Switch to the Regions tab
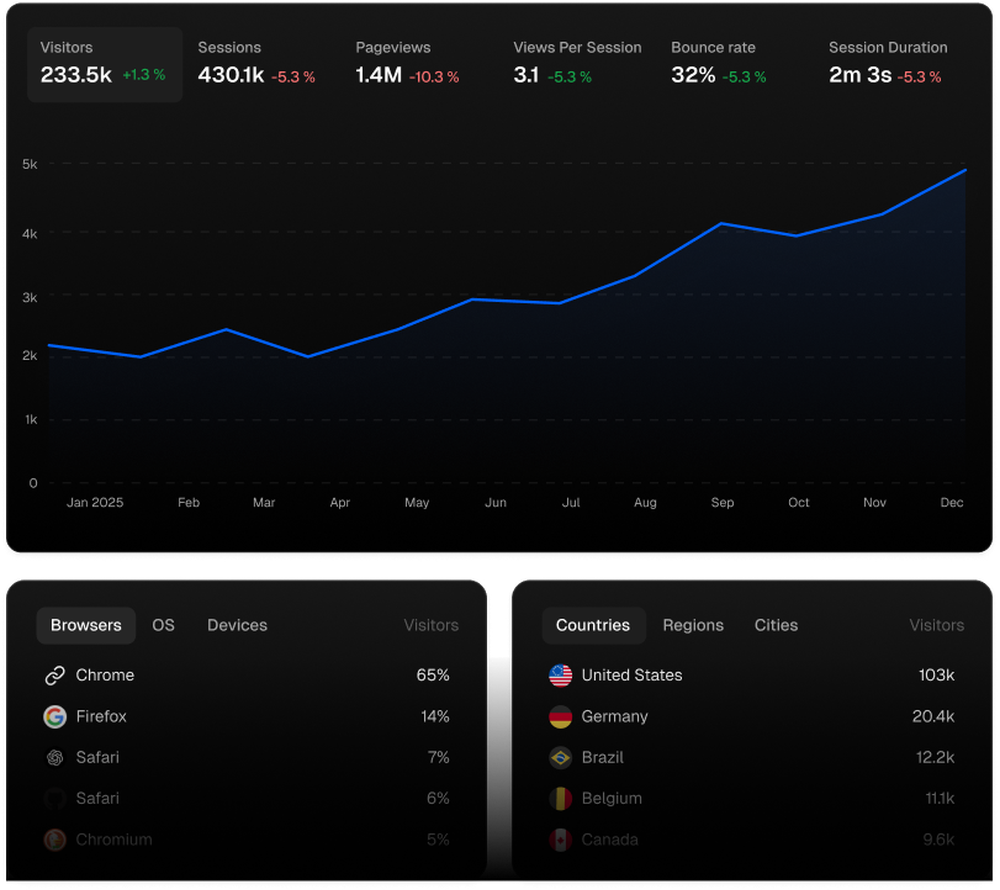The height and width of the screenshot is (890, 1000). point(693,625)
